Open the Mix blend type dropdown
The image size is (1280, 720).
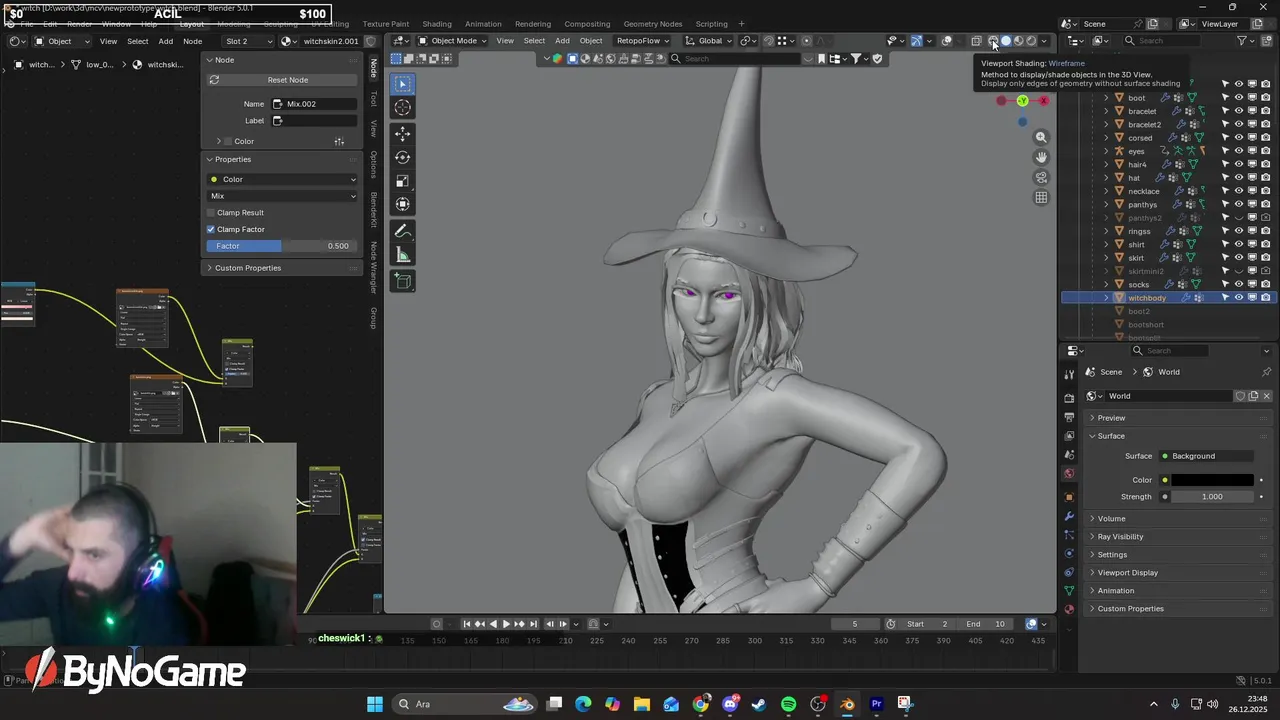coord(283,196)
